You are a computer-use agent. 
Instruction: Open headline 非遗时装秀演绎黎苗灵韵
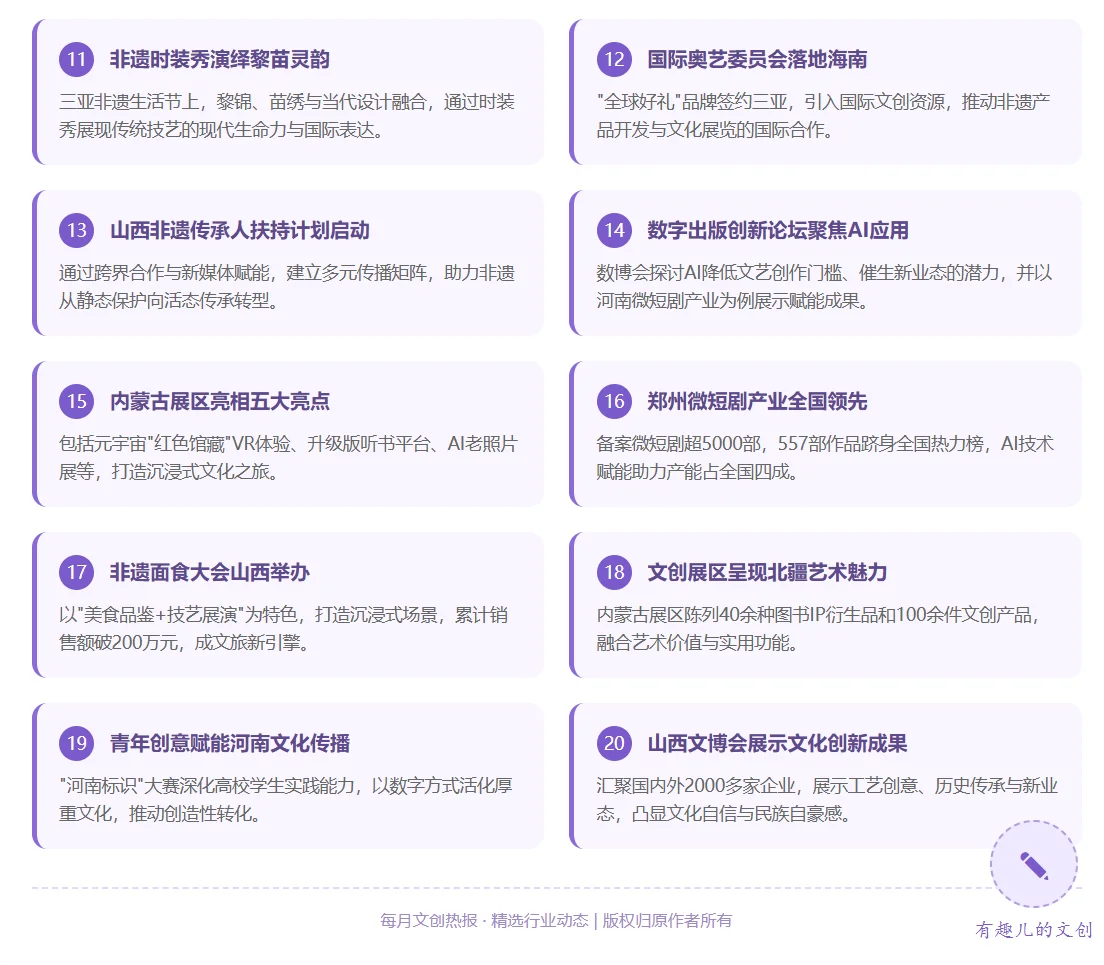220,59
